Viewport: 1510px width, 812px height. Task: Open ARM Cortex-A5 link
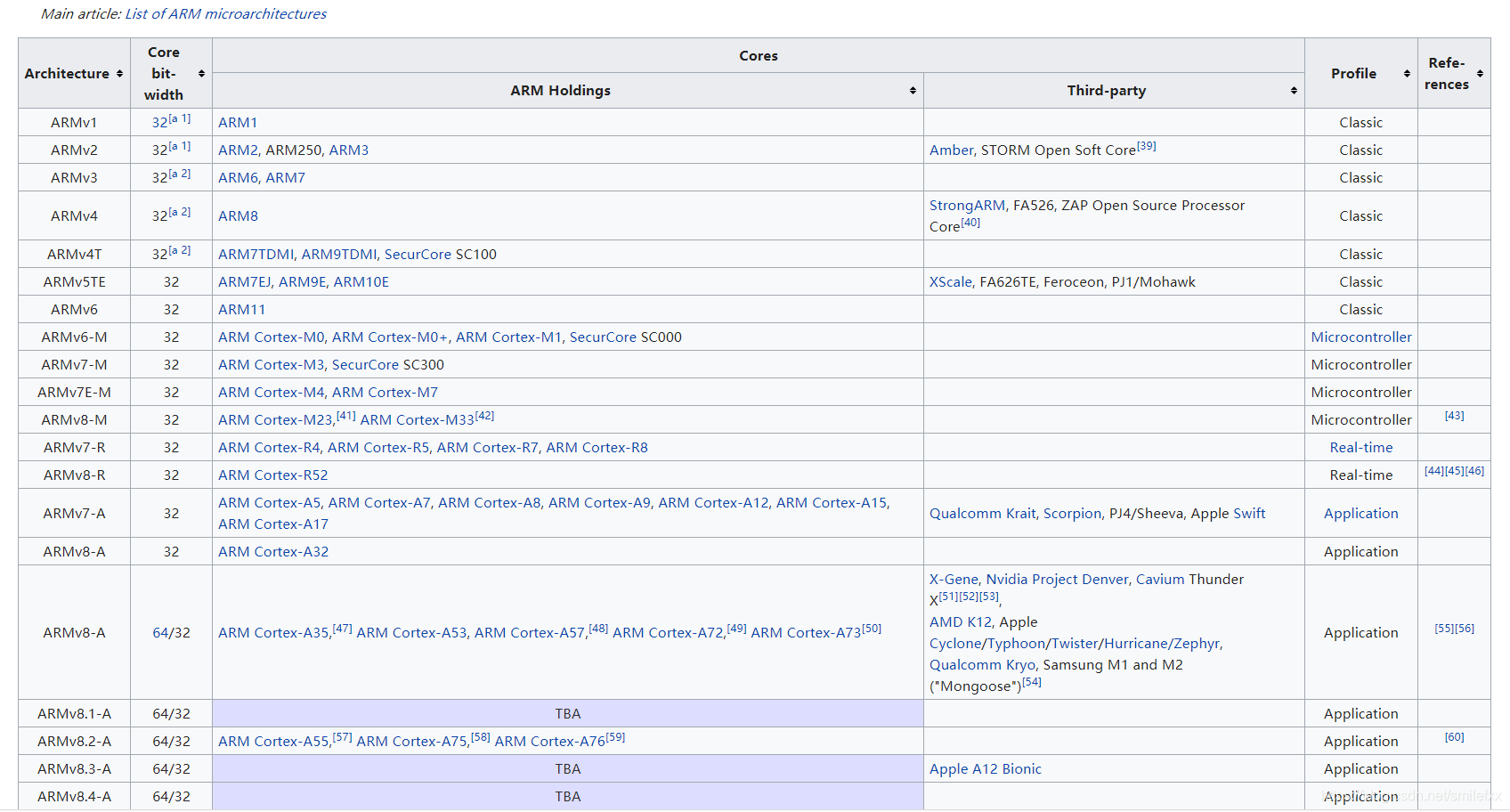tap(269, 503)
